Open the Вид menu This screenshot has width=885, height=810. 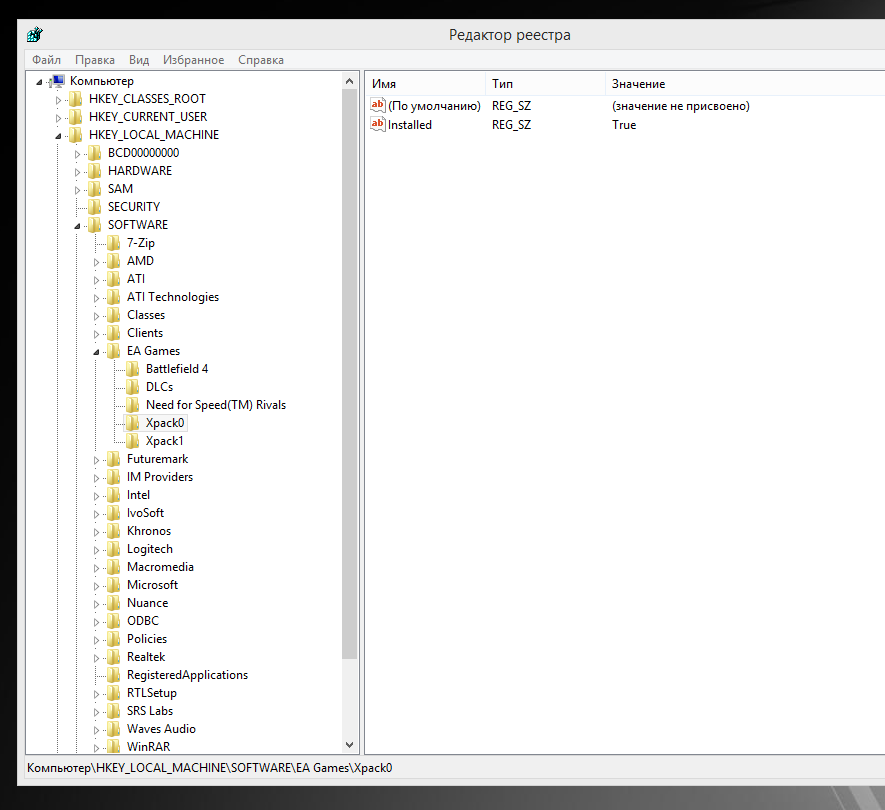click(x=139, y=60)
